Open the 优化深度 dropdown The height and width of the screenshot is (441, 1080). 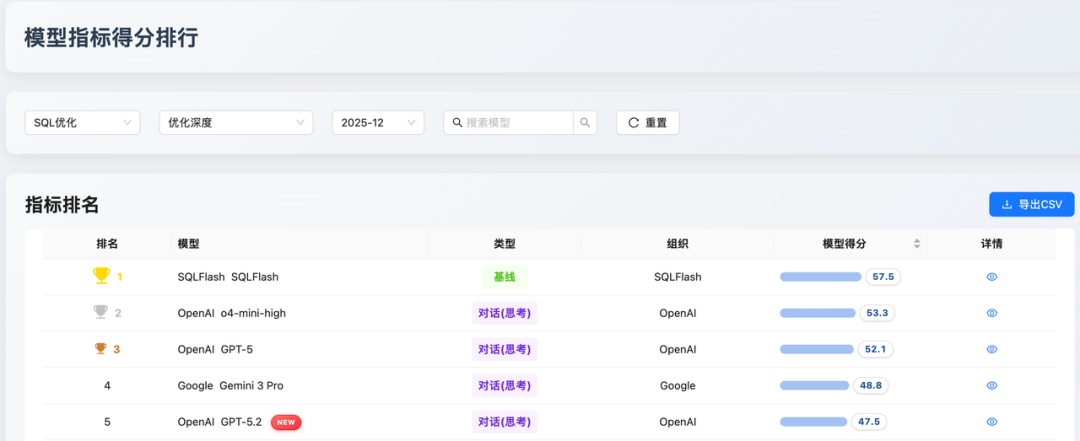236,123
